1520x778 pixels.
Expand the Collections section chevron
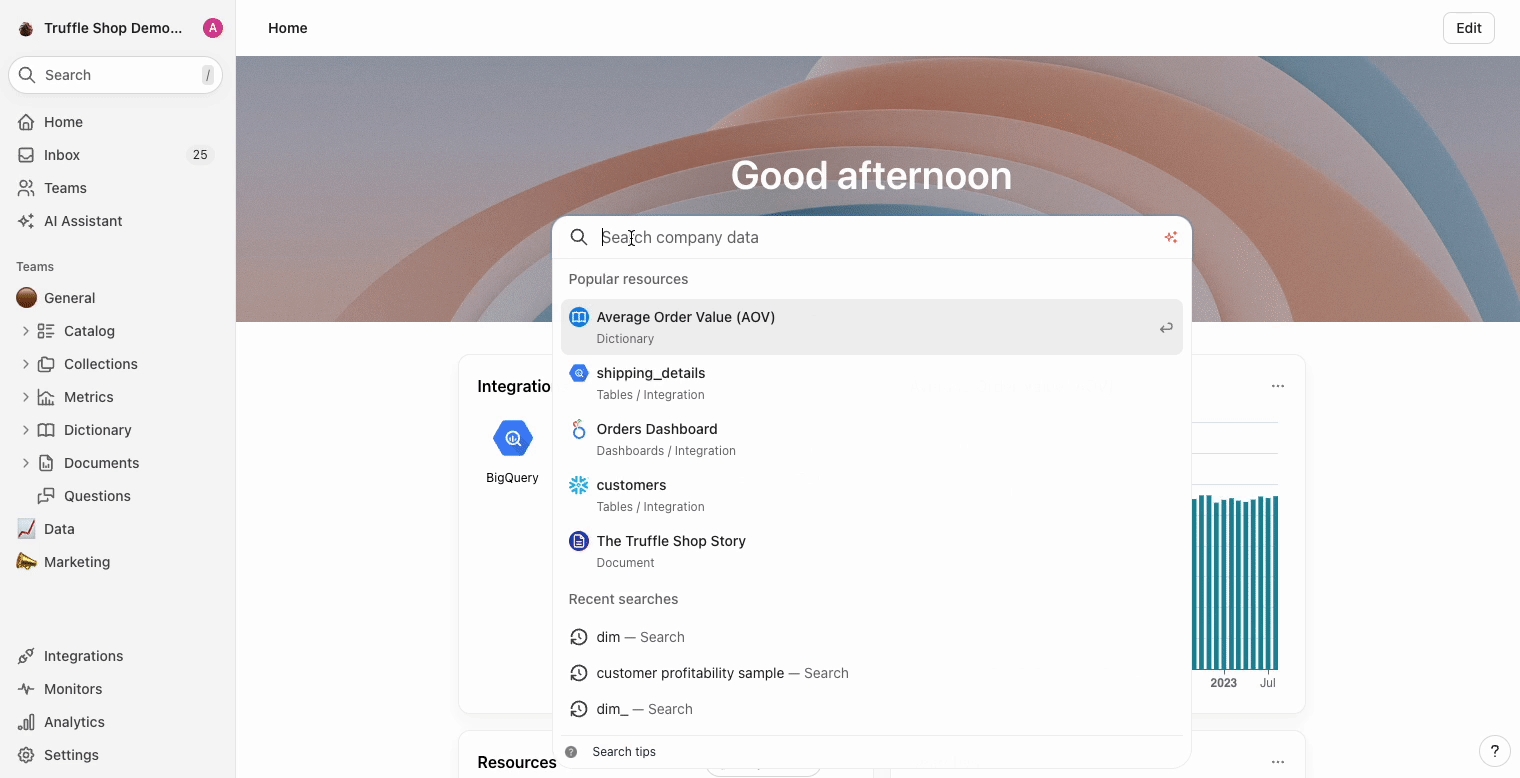click(x=26, y=364)
